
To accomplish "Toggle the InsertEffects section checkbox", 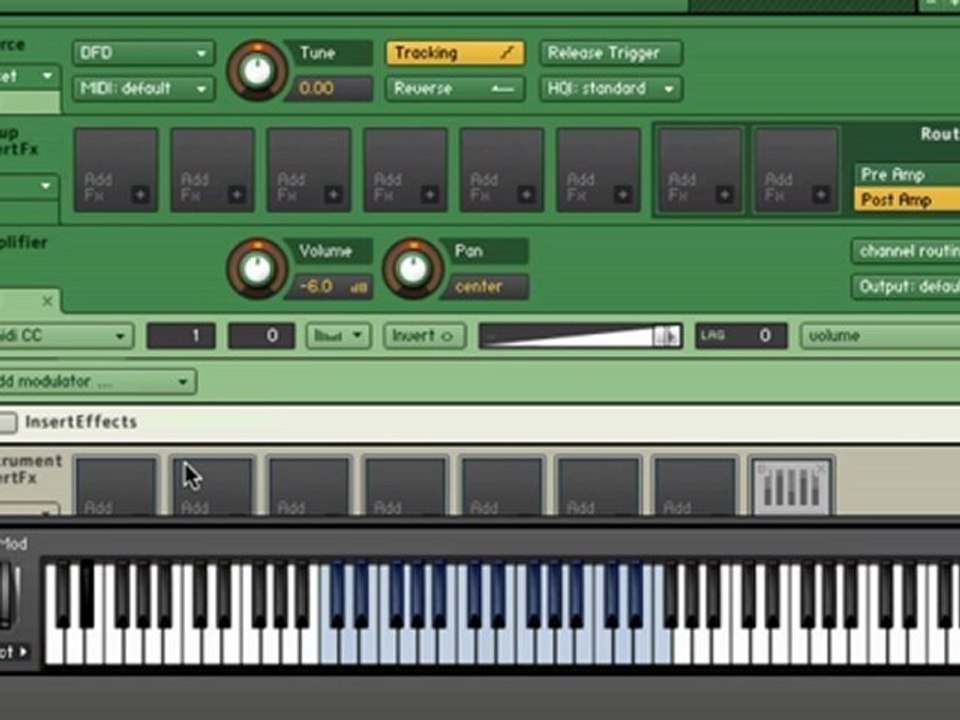I will (7, 422).
